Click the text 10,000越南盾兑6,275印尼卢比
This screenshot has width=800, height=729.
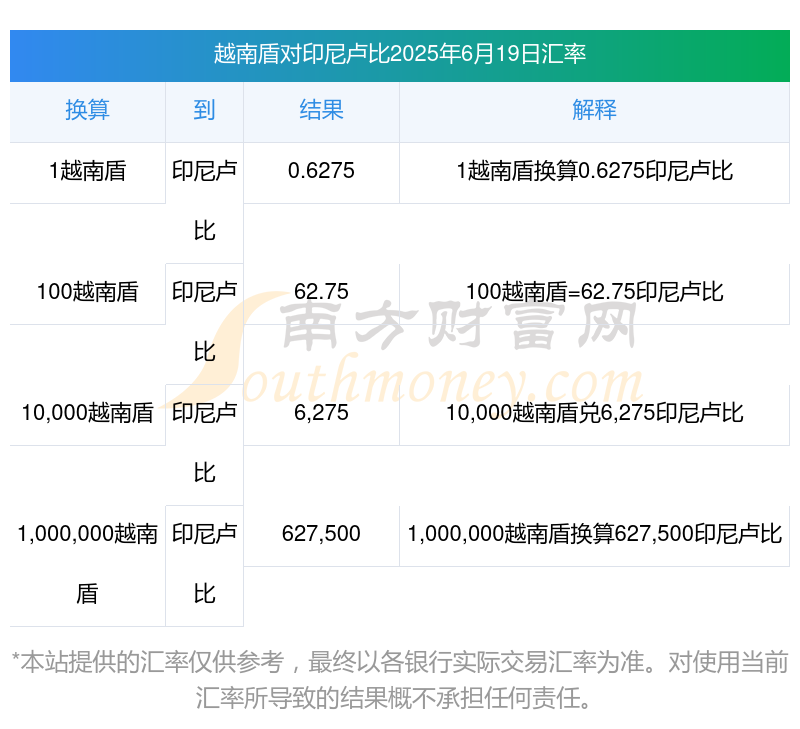pyautogui.click(x=594, y=414)
